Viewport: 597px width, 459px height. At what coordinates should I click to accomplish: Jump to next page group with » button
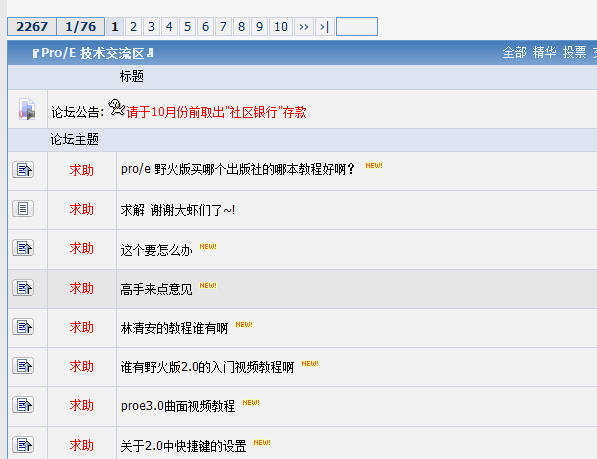pos(304,27)
